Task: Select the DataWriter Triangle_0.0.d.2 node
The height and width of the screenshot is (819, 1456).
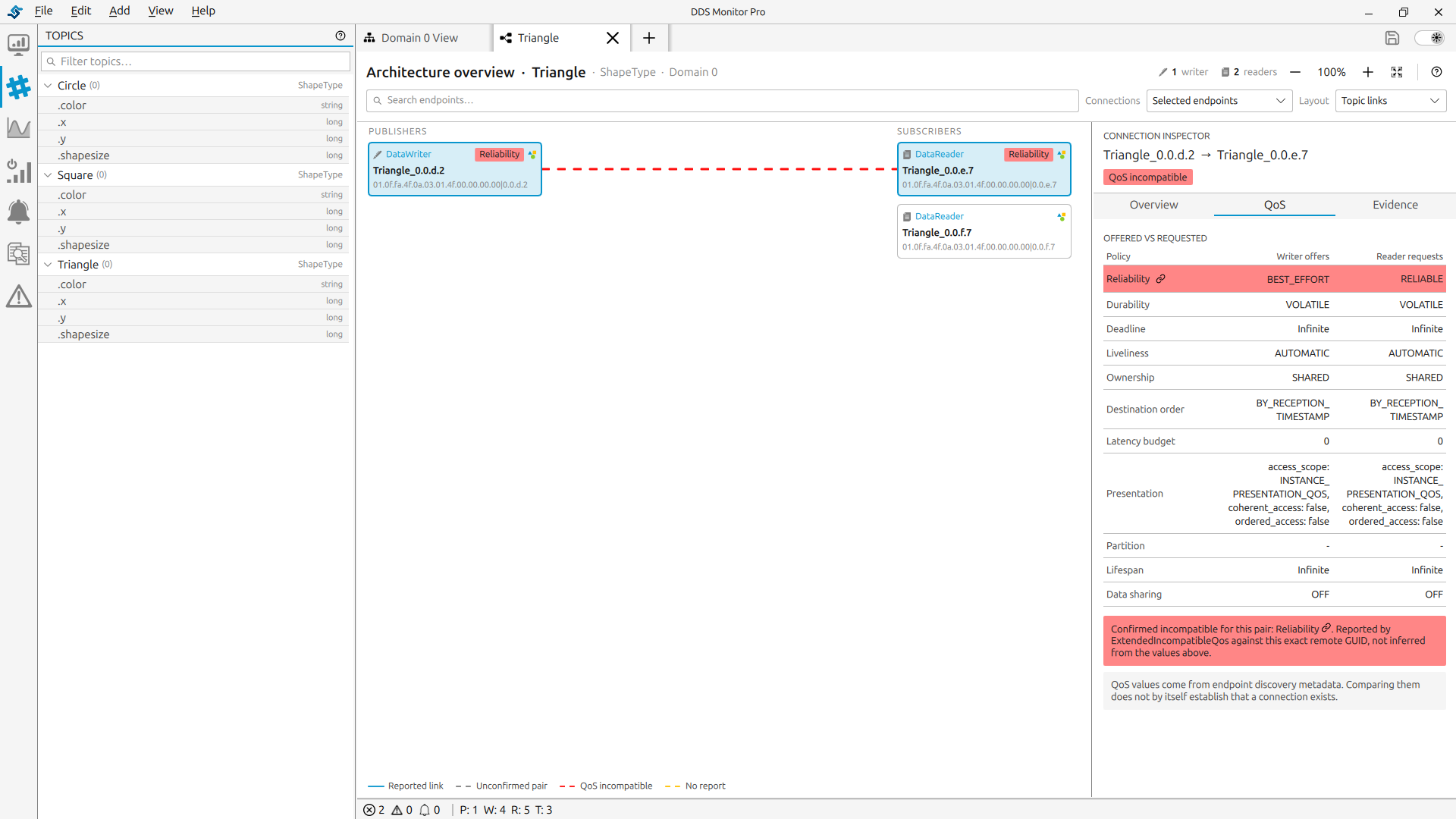Action: tap(455, 169)
